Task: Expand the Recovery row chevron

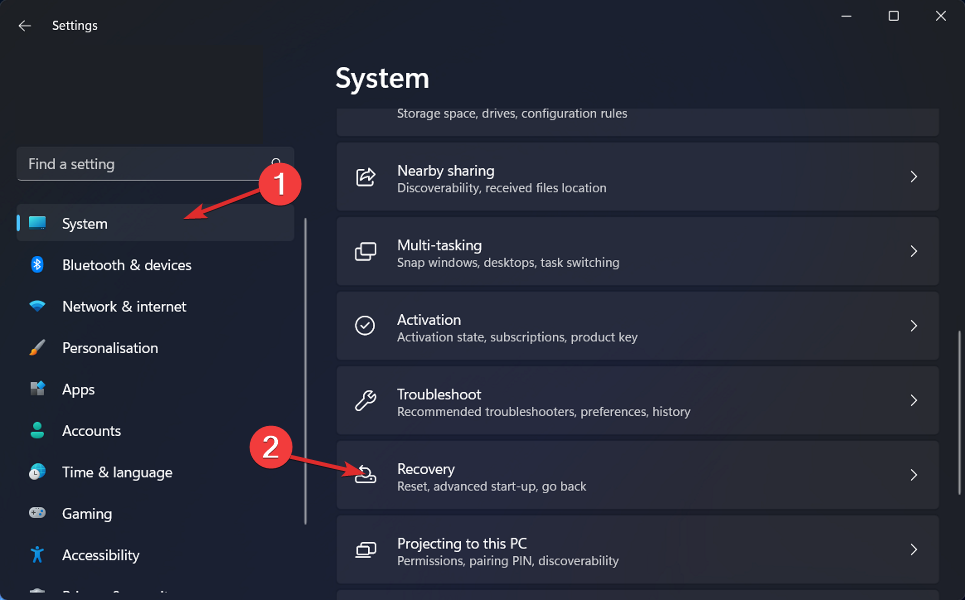Action: [913, 475]
